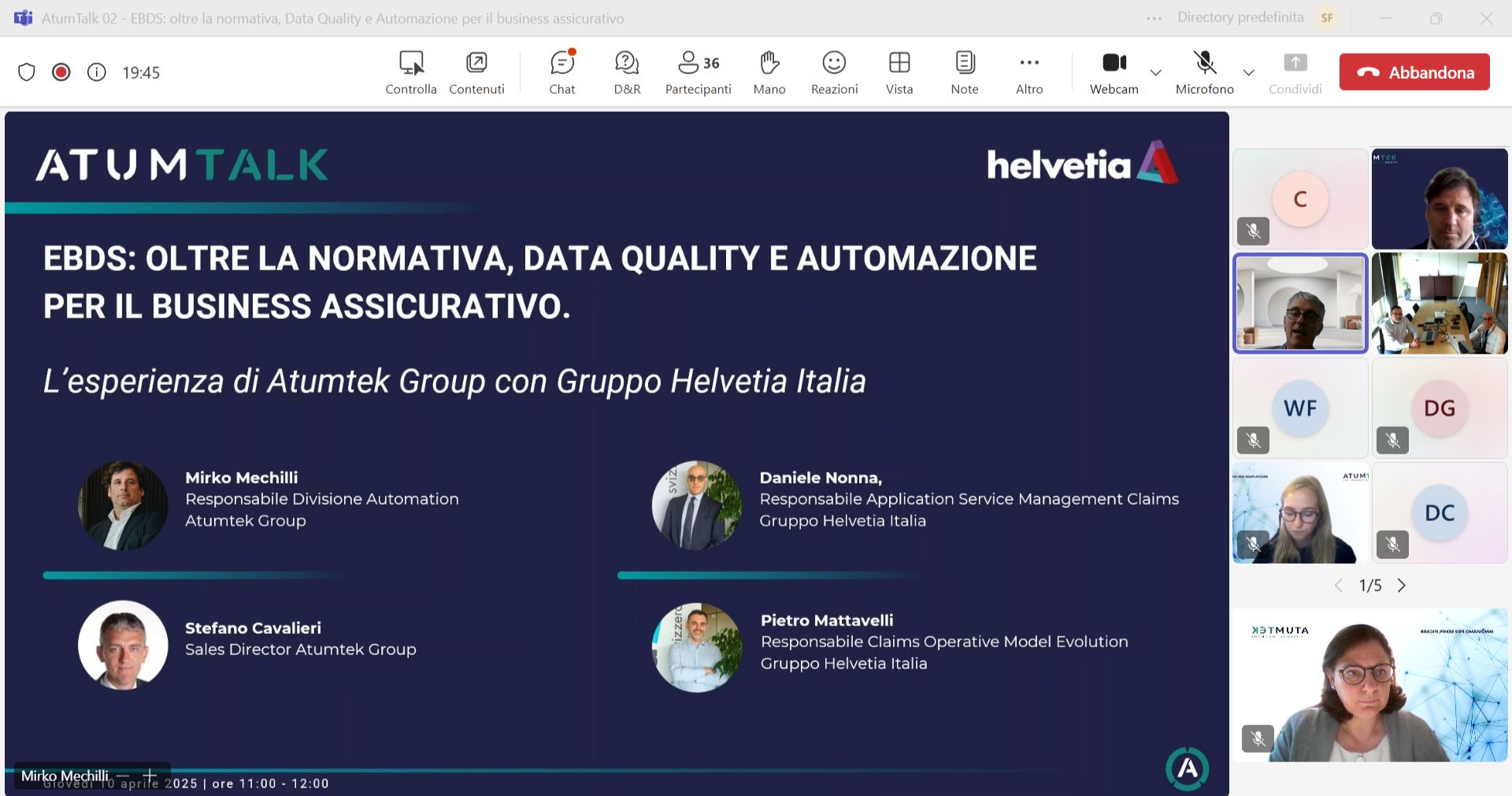Viewport: 1512px width, 796px height.
Task: Expand the Microfono options arrow
Action: 1248,72
